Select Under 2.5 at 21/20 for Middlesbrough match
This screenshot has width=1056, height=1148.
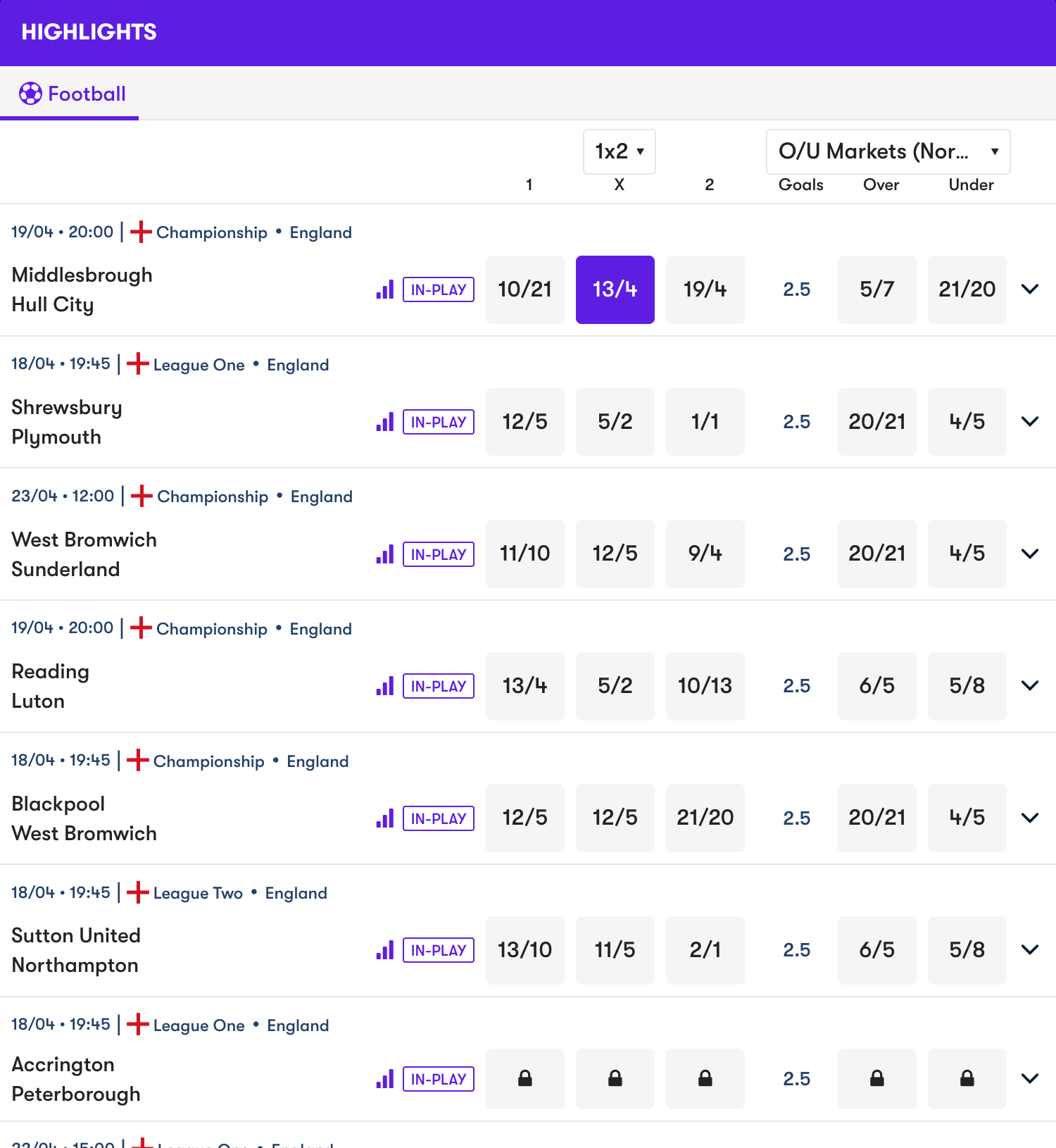click(967, 289)
